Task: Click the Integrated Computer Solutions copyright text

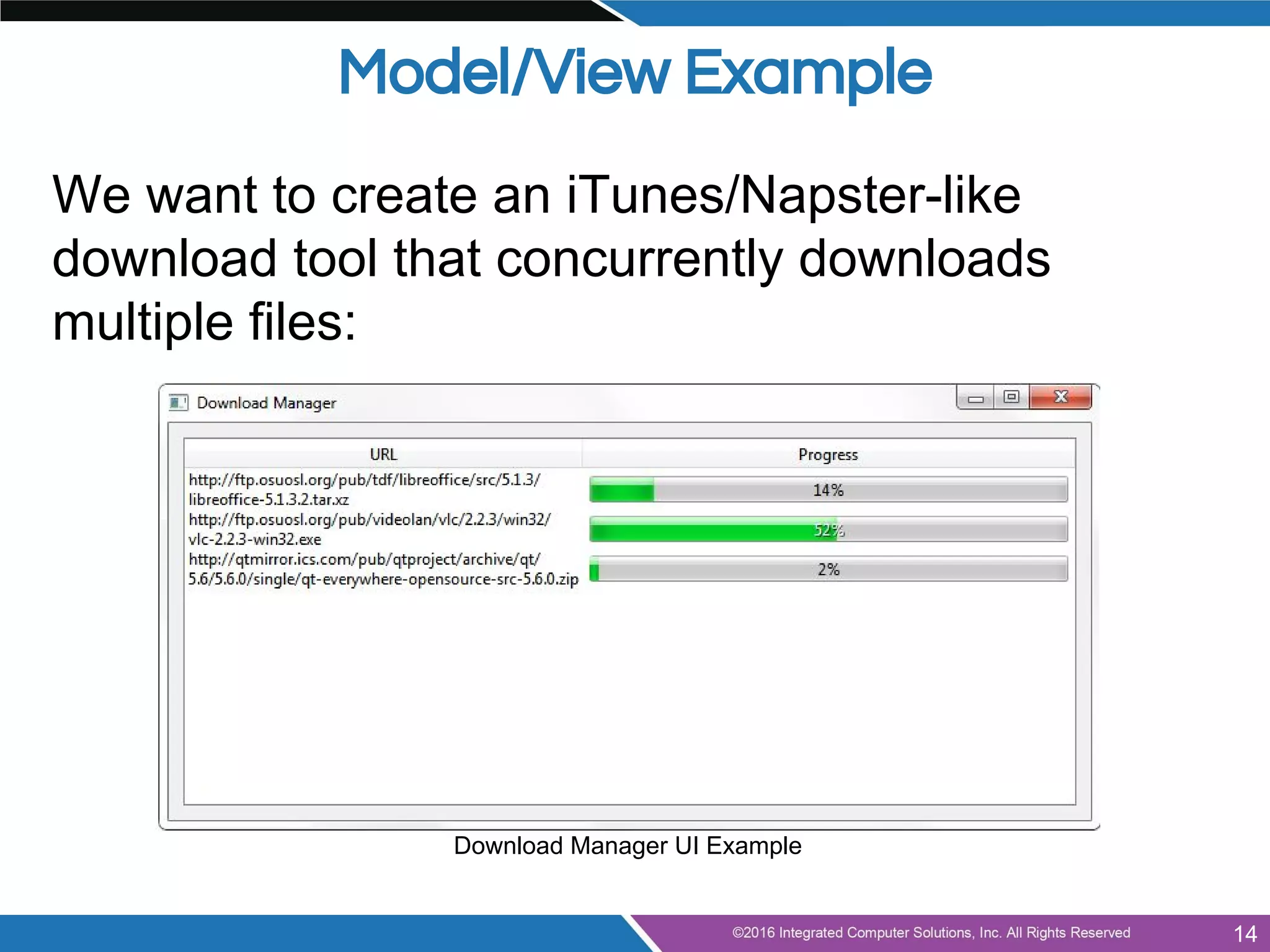Action: coord(931,933)
